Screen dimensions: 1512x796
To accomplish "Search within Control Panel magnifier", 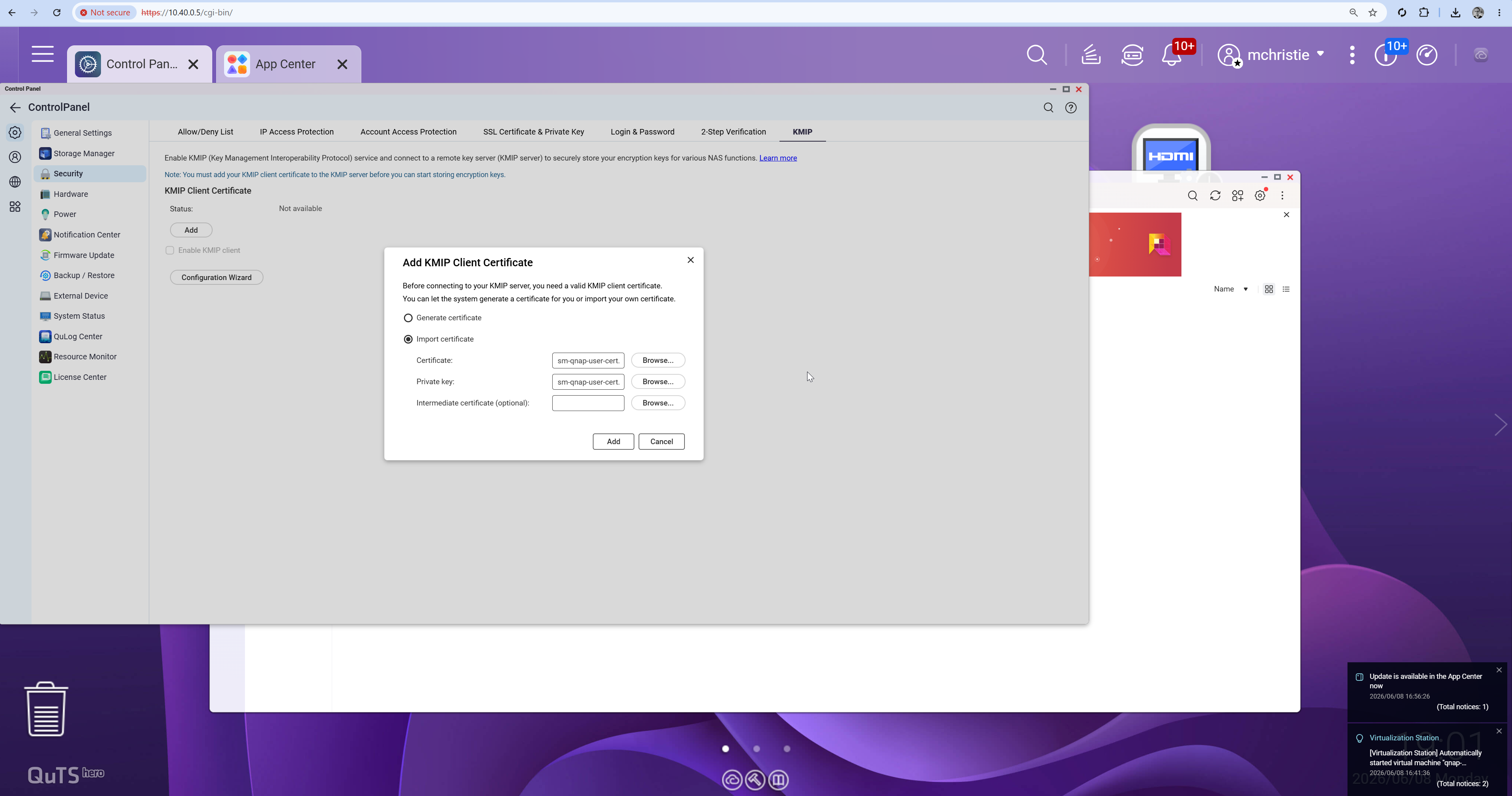I will [1048, 107].
